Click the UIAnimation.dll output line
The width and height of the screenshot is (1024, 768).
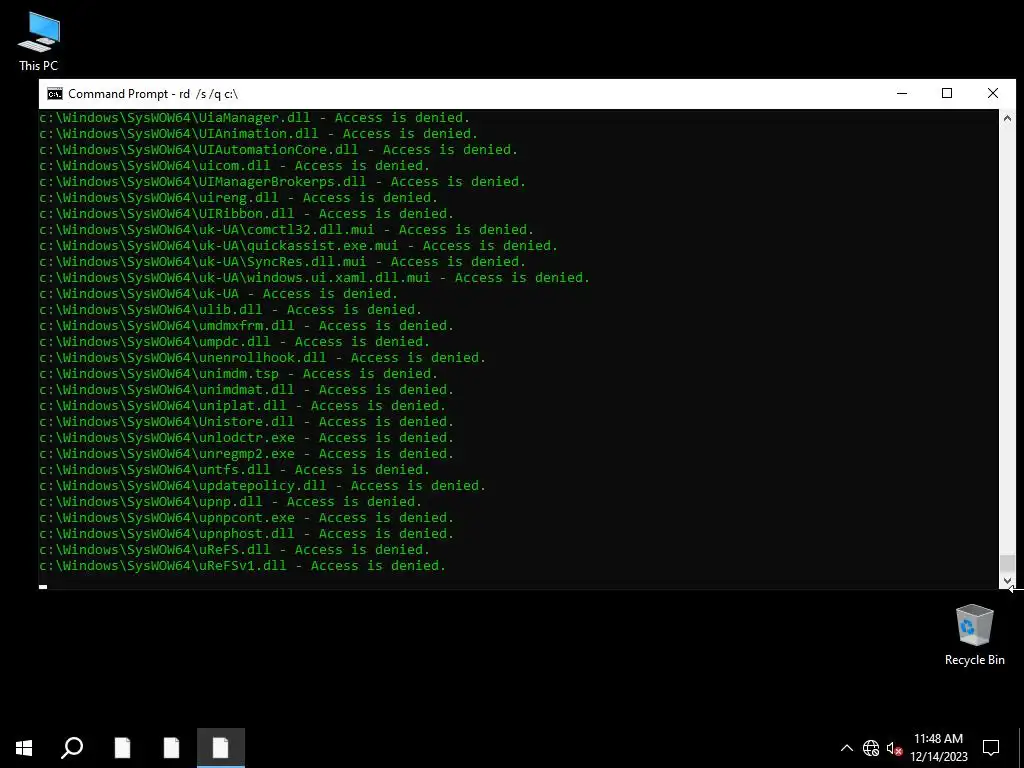click(x=259, y=134)
